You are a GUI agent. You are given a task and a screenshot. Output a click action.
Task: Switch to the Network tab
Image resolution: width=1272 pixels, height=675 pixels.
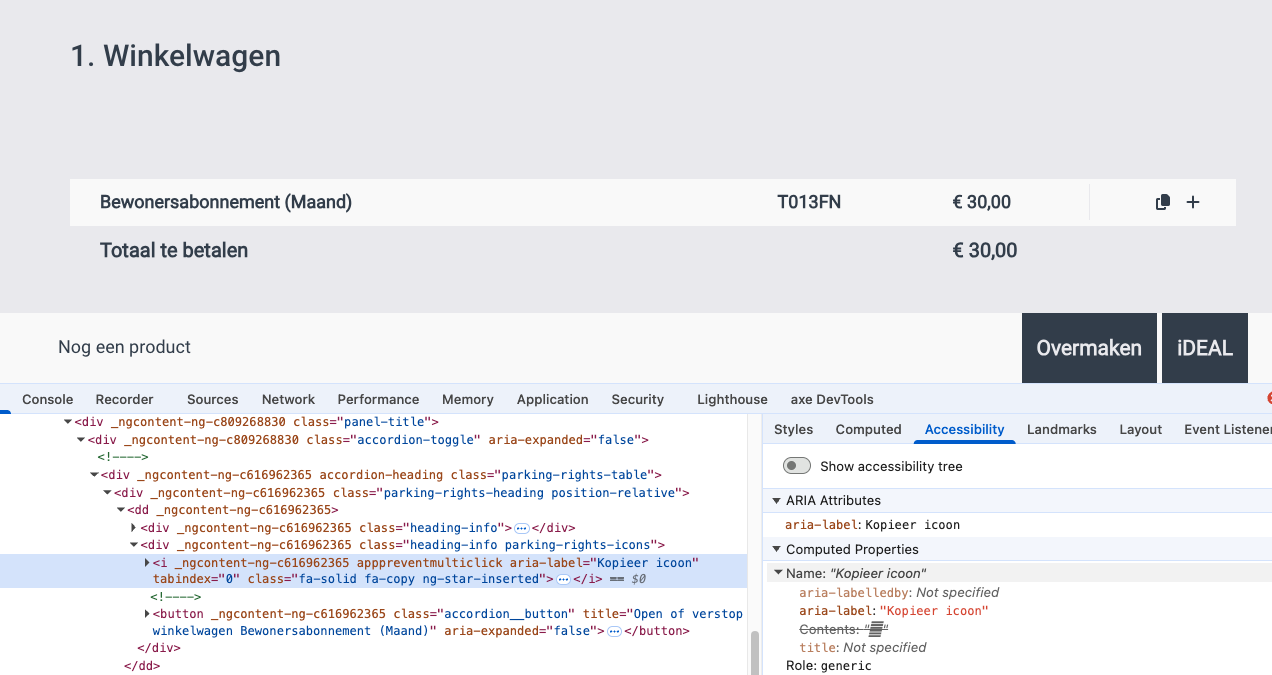288,399
